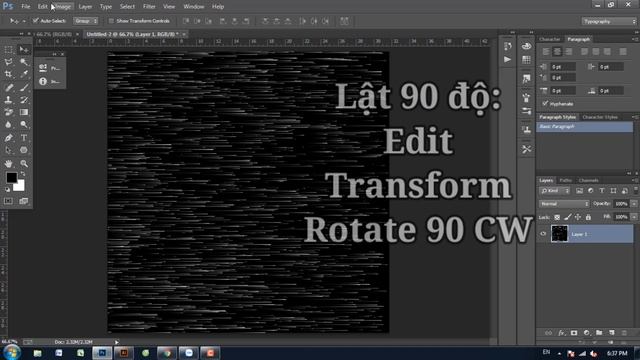Select the History Brush tool
This screenshot has height=360, width=640.
[x=24, y=100]
